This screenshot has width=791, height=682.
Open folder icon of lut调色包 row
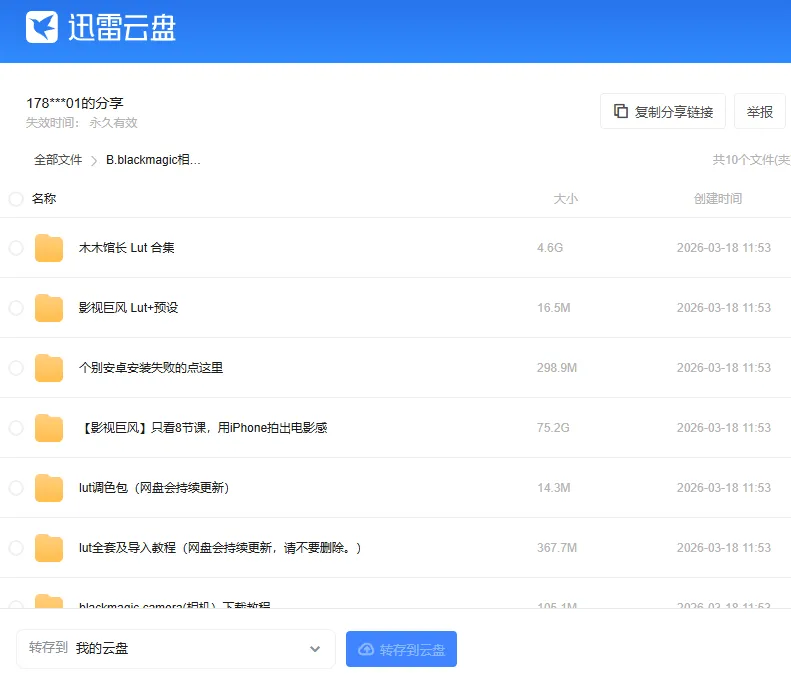pyautogui.click(x=49, y=488)
